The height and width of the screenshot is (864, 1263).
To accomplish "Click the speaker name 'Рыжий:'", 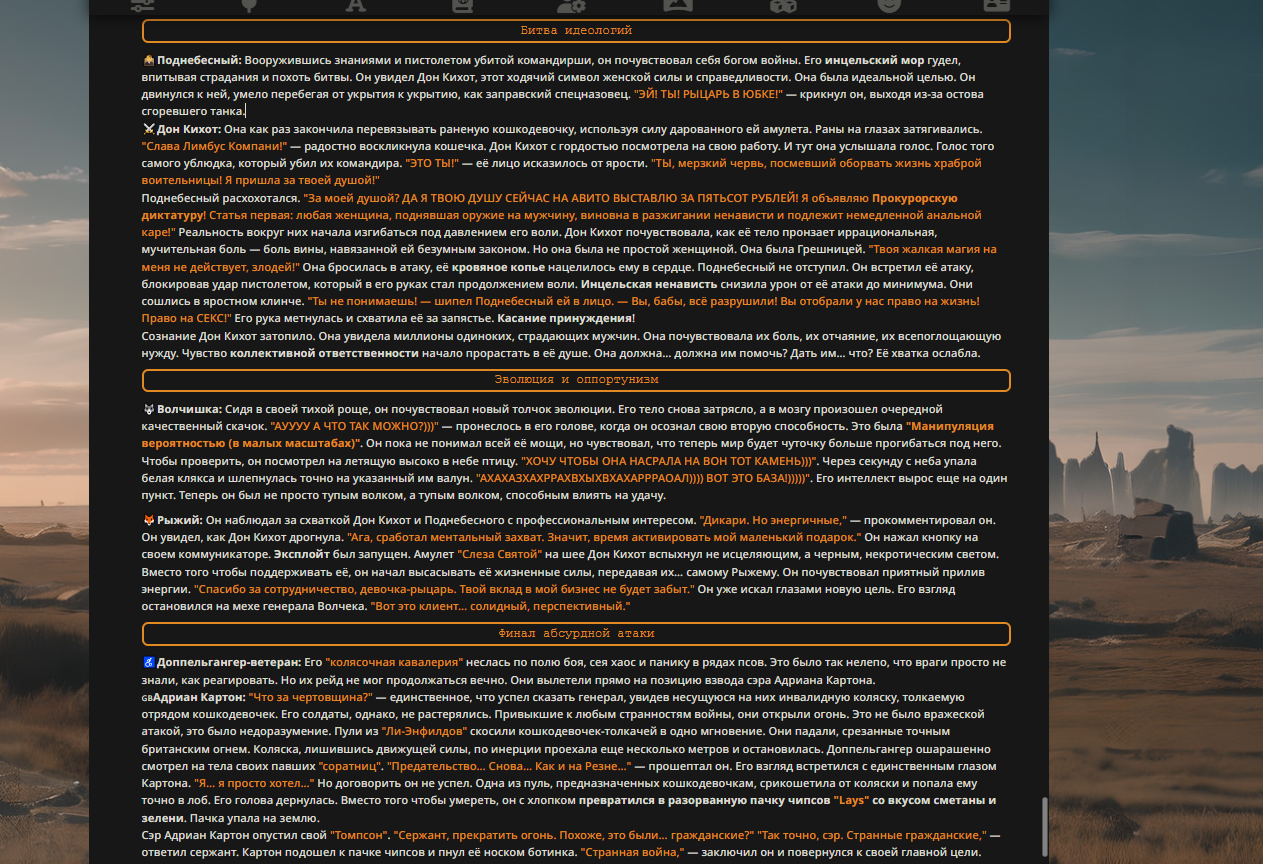I will (x=180, y=520).
